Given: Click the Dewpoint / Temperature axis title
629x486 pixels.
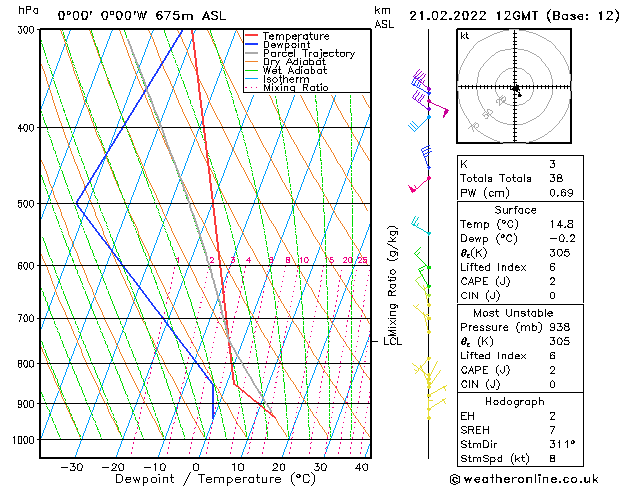Looking at the screenshot, I should pos(215,479).
